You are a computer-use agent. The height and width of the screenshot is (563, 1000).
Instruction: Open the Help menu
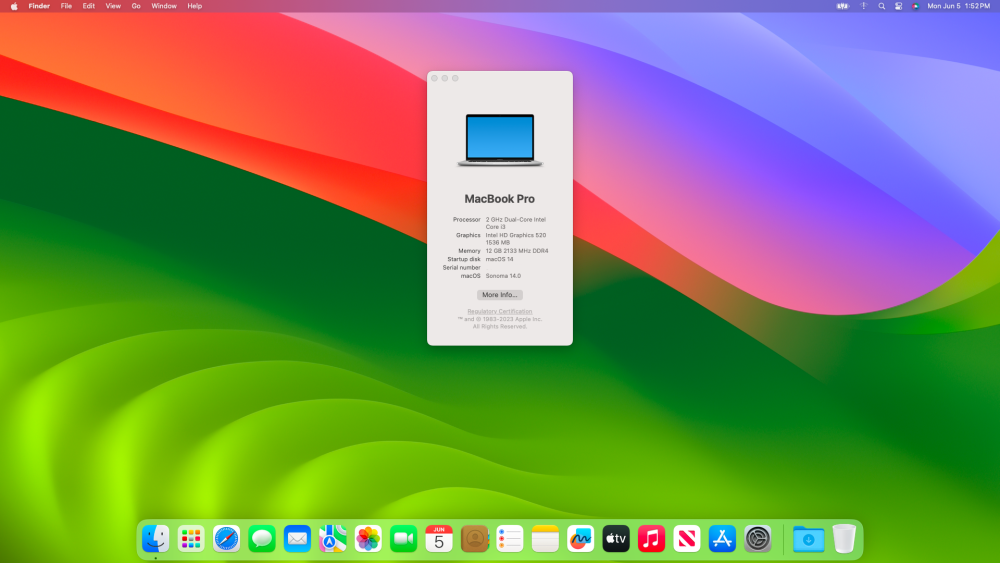click(x=195, y=6)
